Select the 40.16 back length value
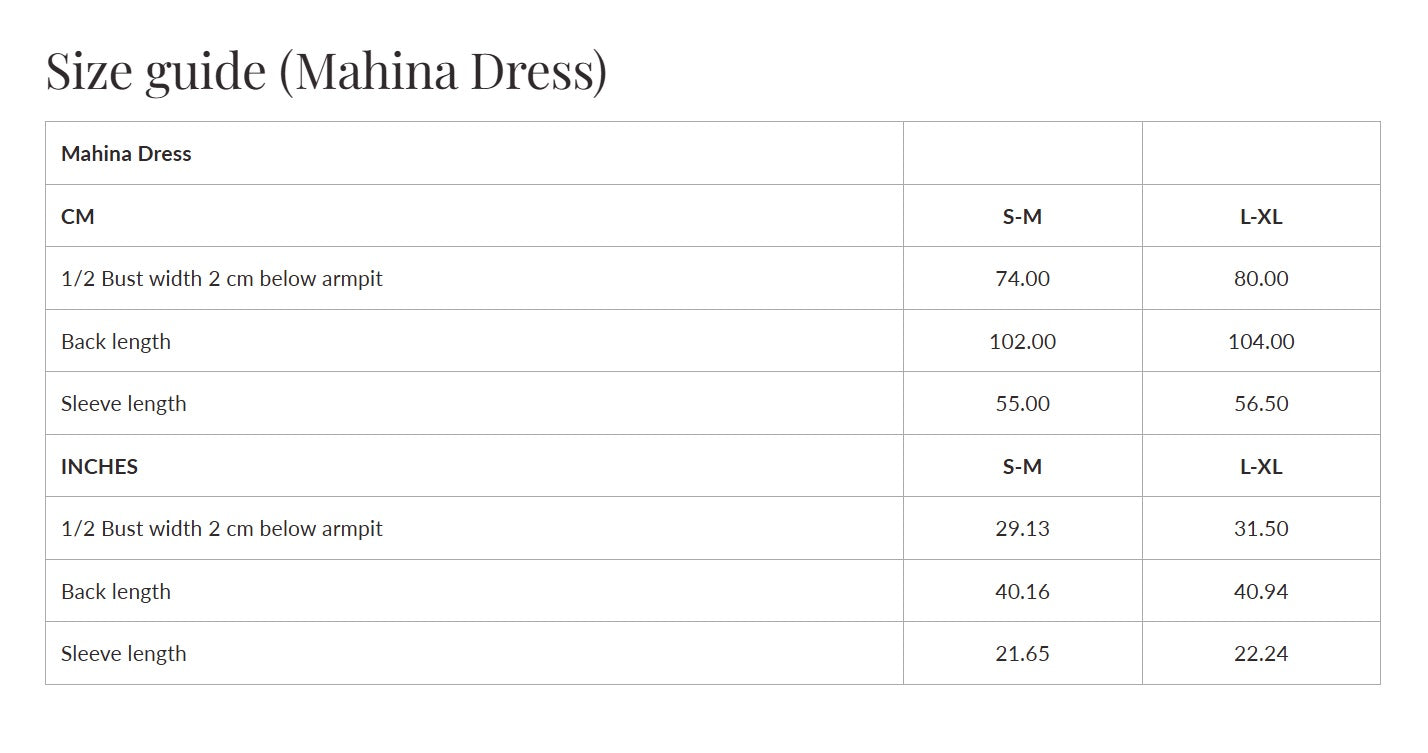This screenshot has height=753, width=1428. click(1022, 592)
